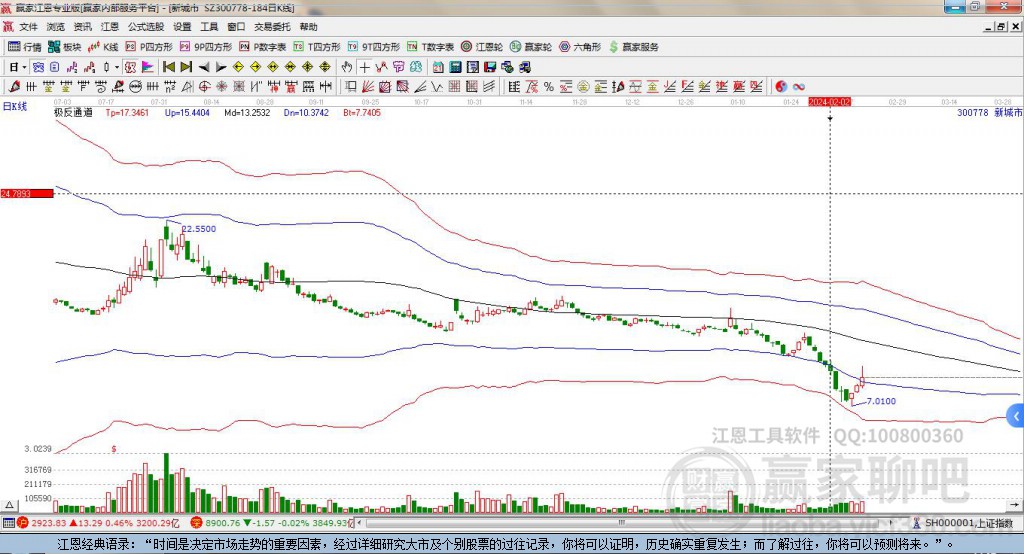
Task: Open the 资讯 menu
Action: (x=82, y=27)
